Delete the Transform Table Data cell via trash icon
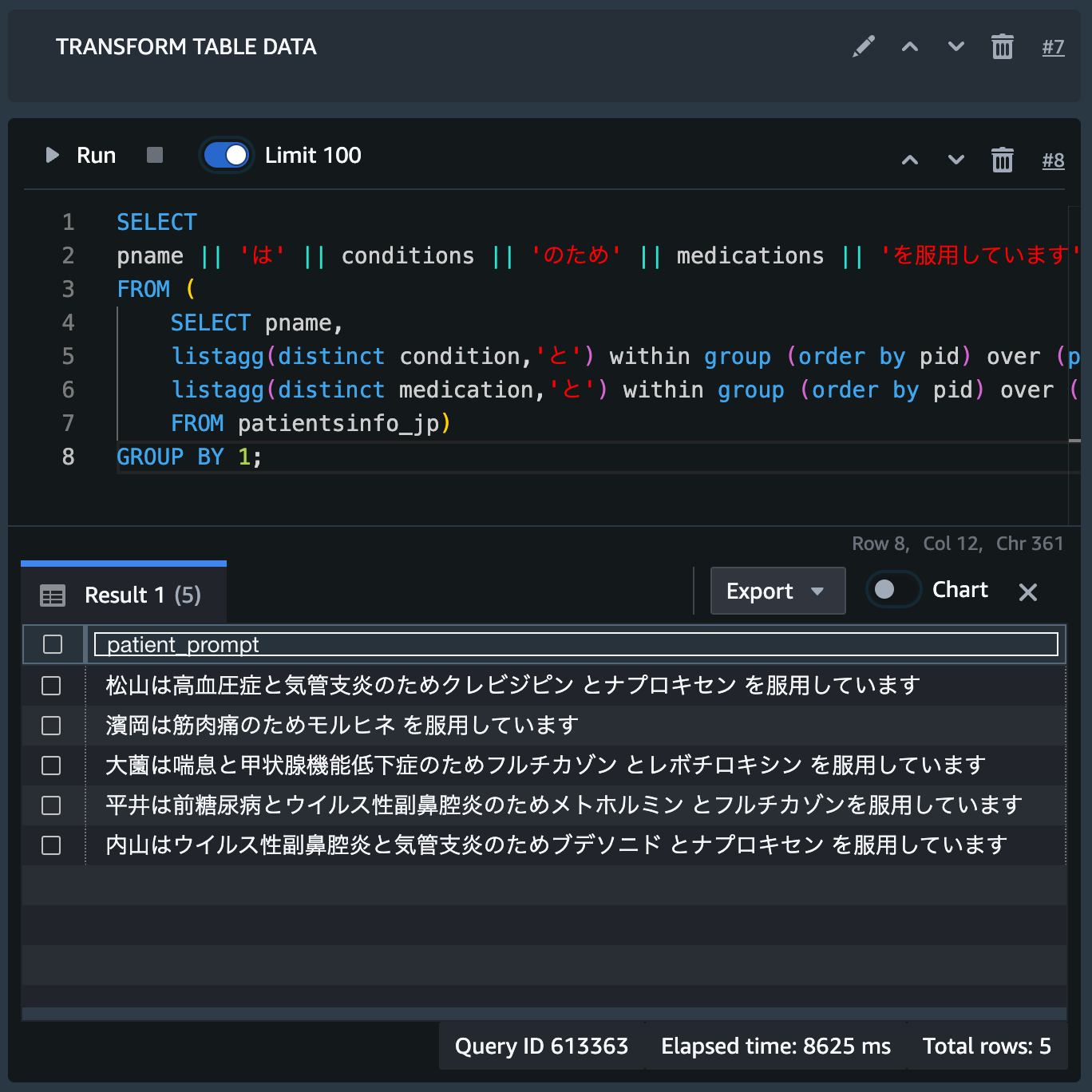This screenshot has width=1092, height=1092. coord(1003,47)
